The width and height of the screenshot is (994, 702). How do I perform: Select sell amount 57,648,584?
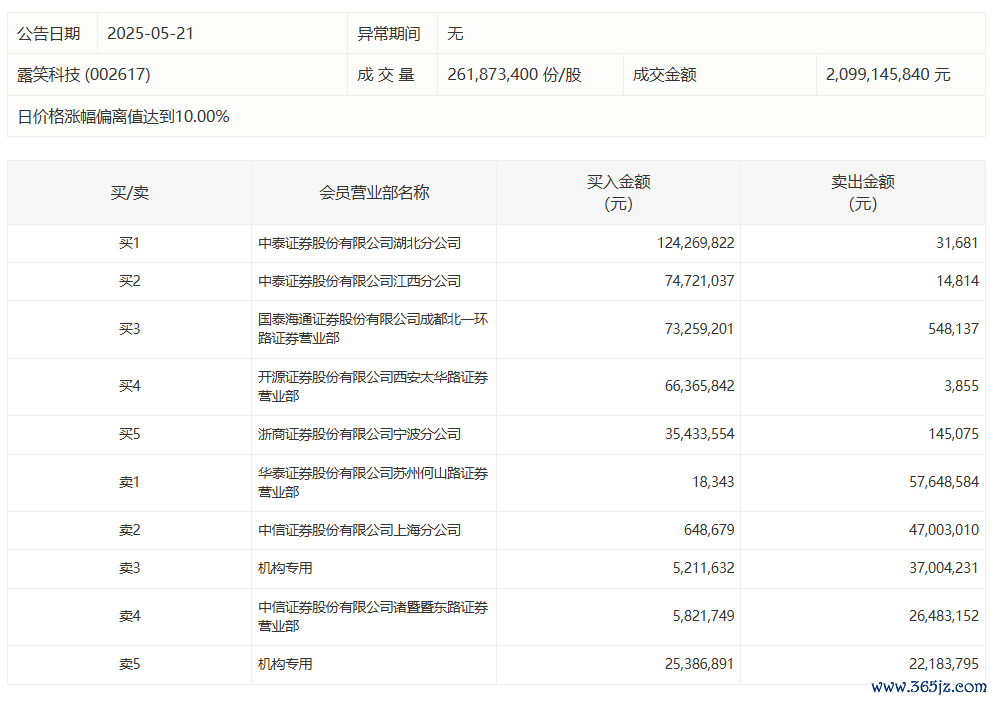point(944,483)
